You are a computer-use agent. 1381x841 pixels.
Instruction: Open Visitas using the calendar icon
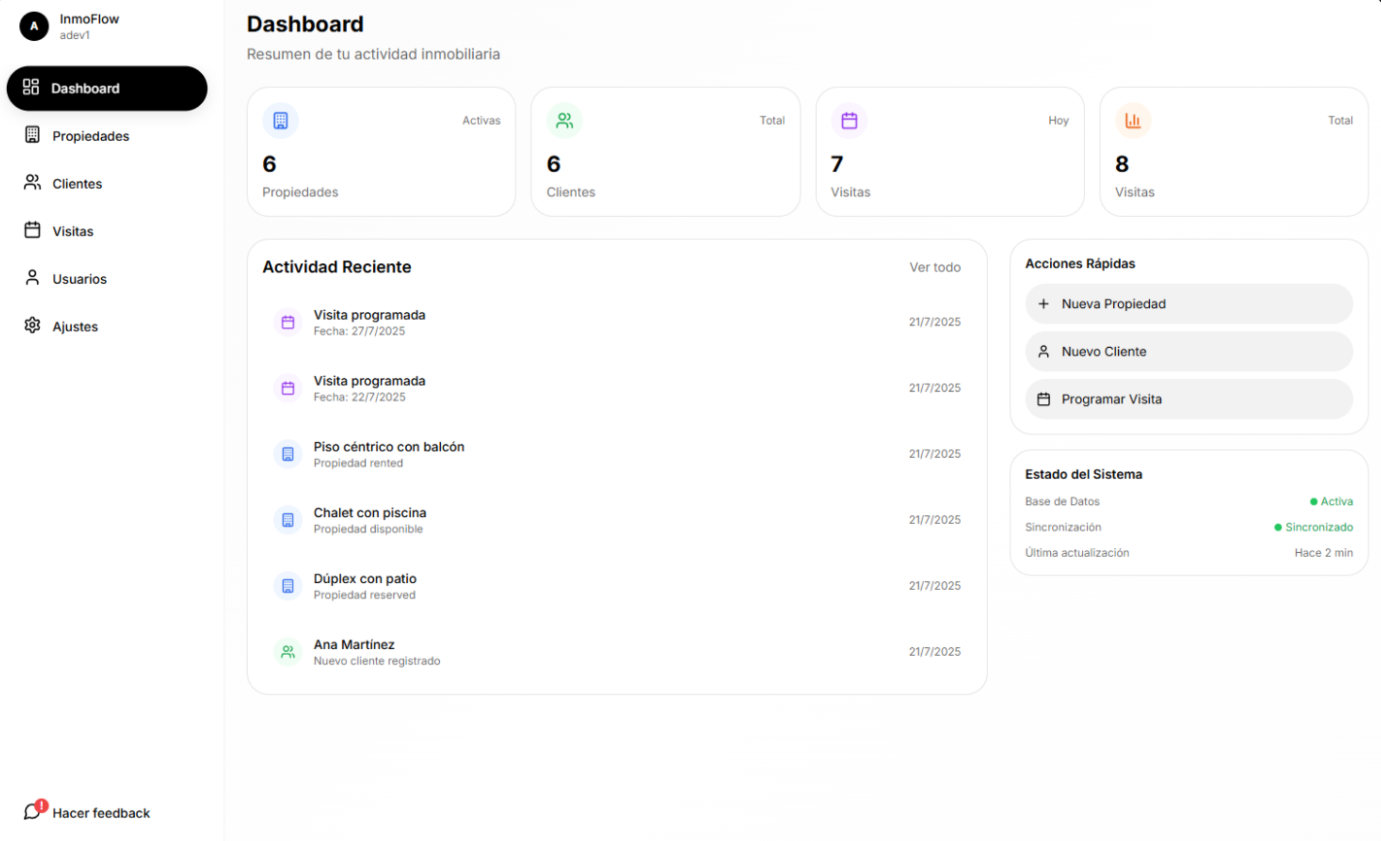coord(33,231)
